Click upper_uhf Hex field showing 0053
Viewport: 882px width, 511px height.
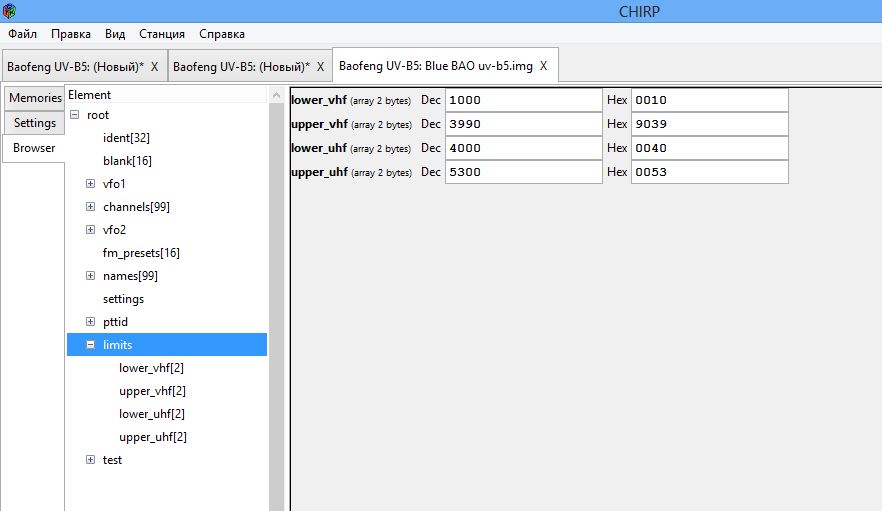pyautogui.click(x=710, y=172)
